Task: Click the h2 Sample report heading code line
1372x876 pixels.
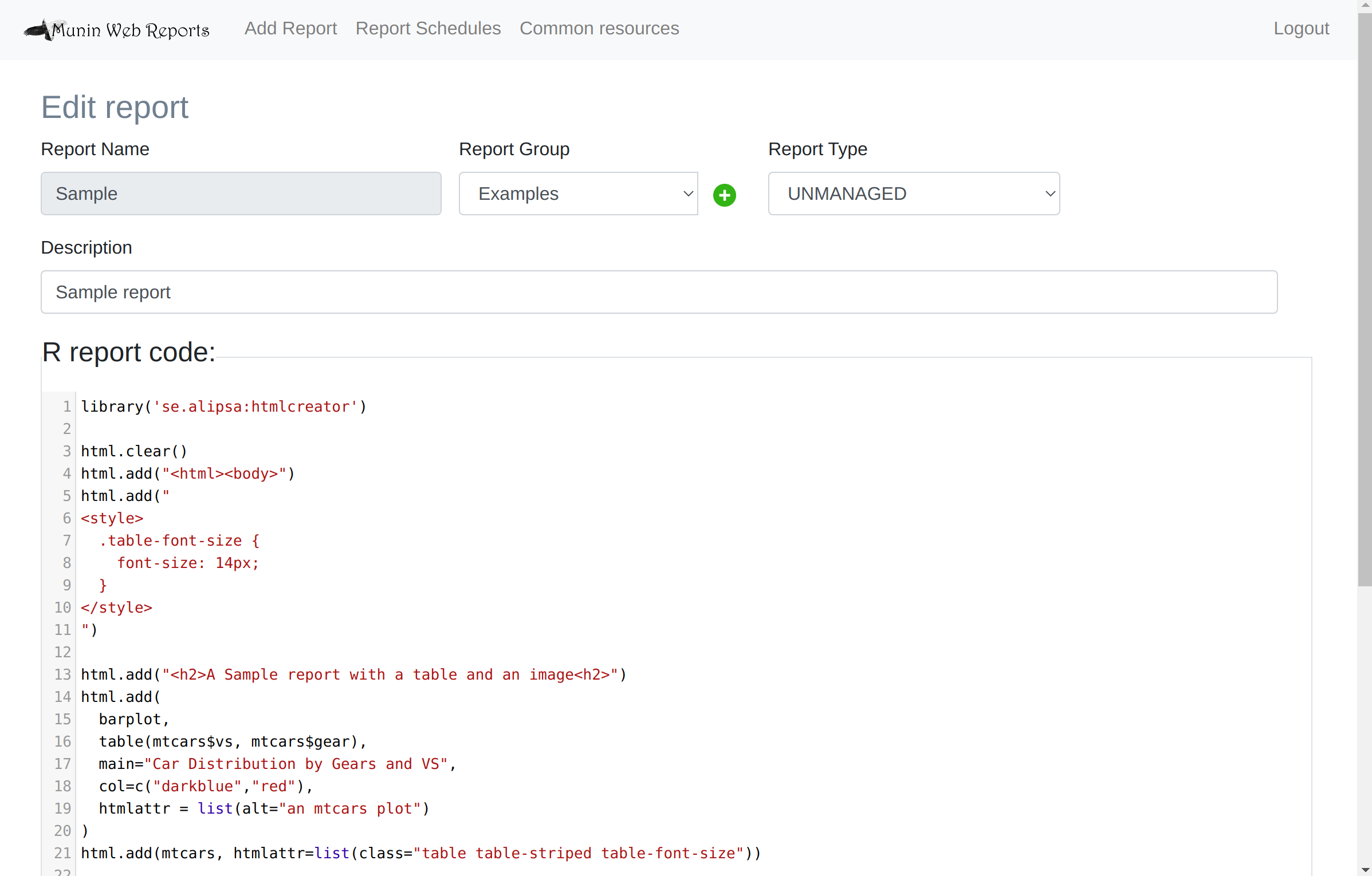Action: [353, 674]
